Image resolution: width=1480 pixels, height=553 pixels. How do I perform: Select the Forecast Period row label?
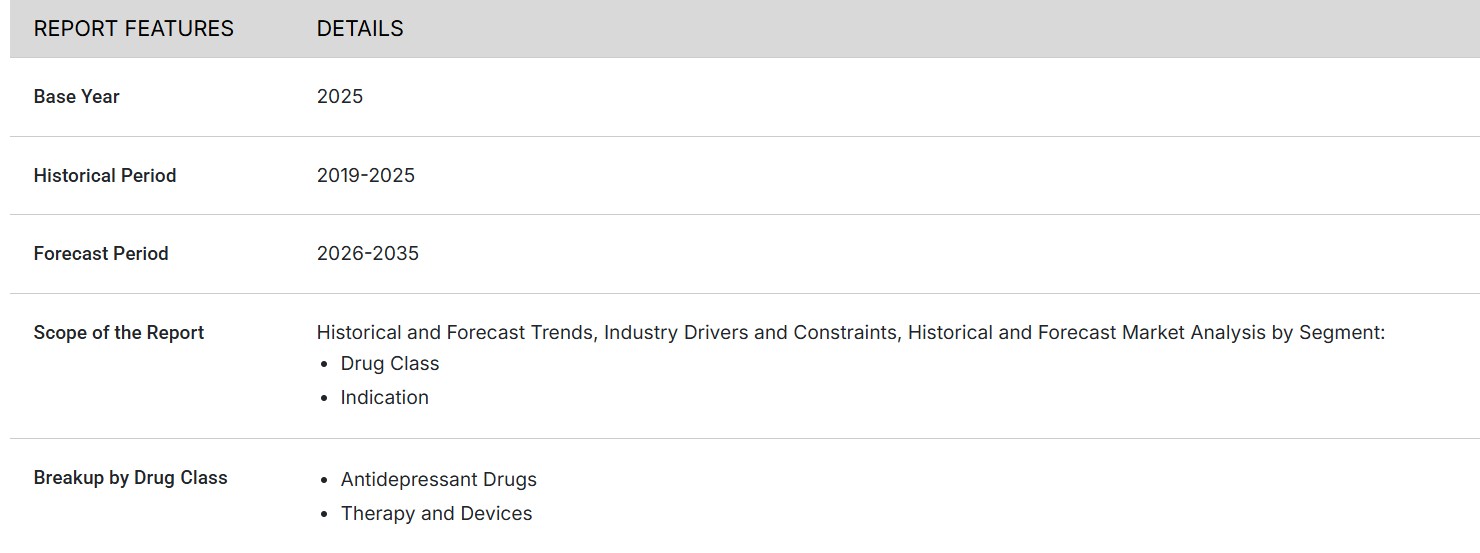(101, 254)
